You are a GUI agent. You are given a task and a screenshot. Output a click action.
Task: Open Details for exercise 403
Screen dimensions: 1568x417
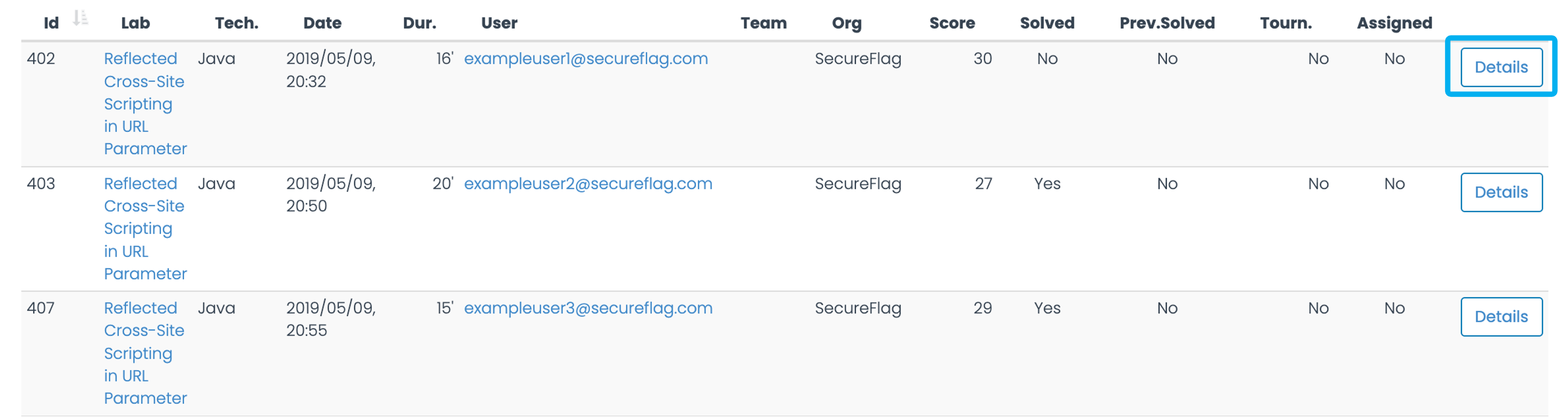(1501, 192)
